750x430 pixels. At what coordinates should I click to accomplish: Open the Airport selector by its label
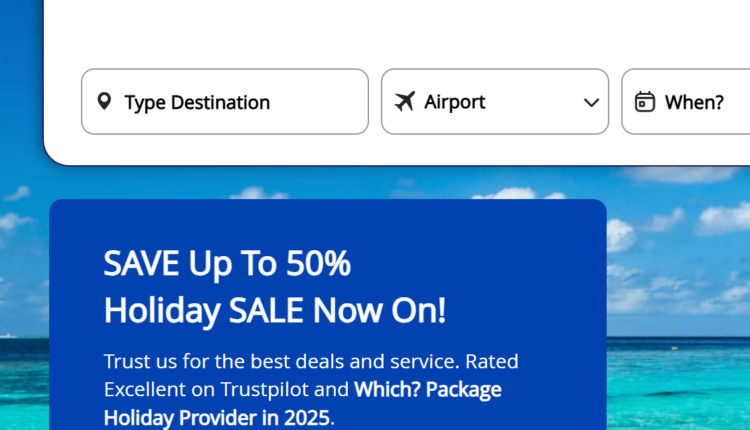click(455, 102)
